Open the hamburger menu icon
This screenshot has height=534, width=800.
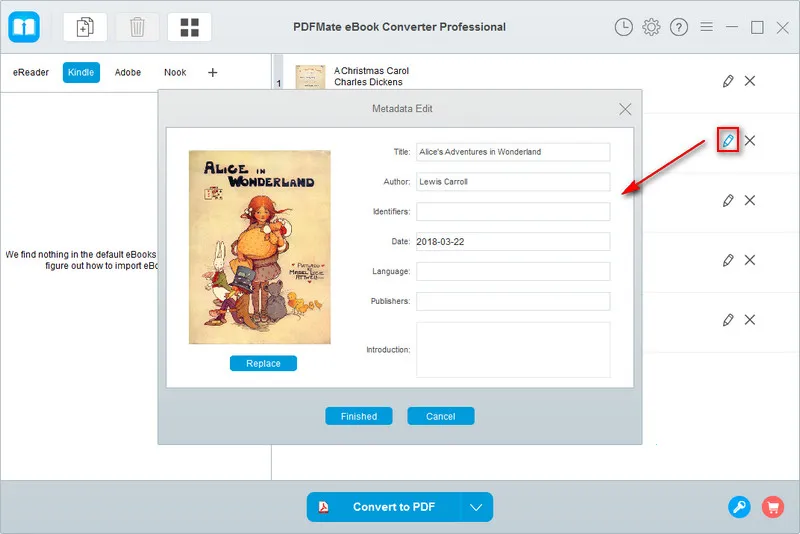[707, 27]
